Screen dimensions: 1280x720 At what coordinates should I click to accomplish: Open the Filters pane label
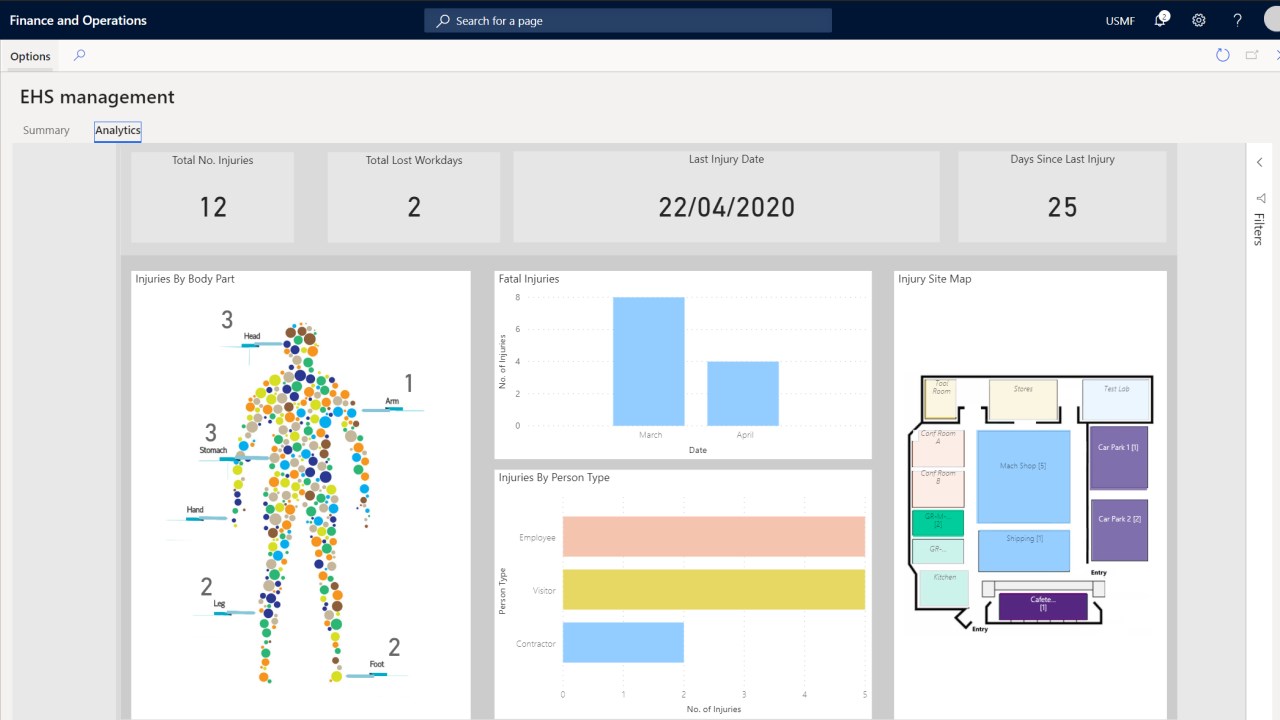(1259, 229)
